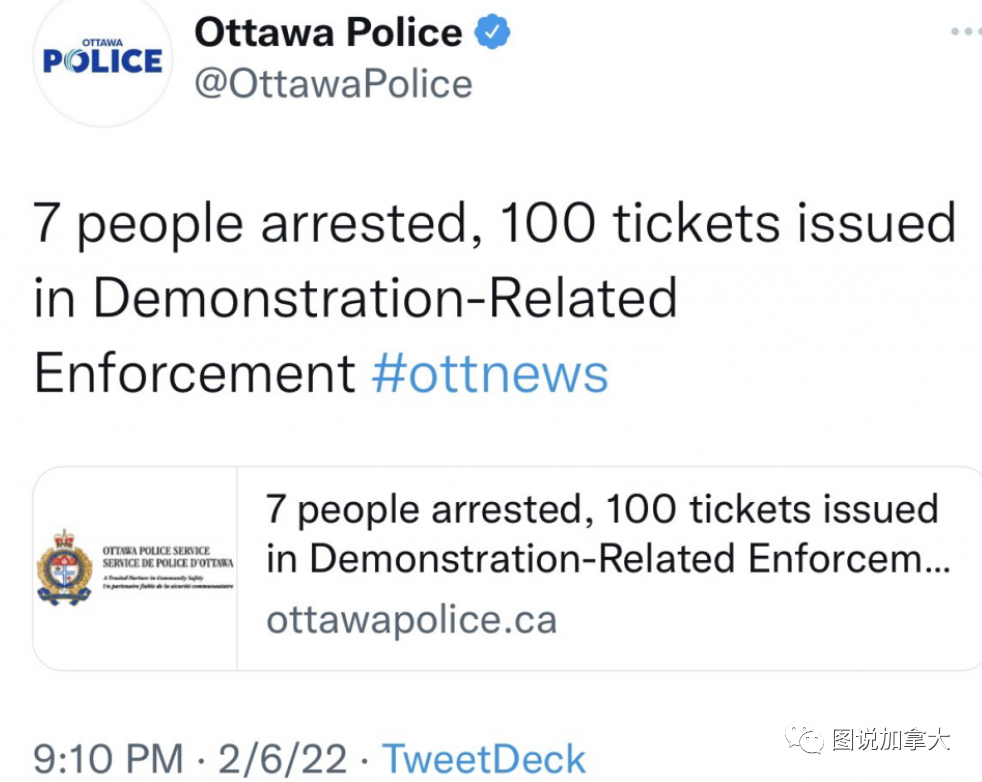Click the blue verified badge

tap(491, 32)
